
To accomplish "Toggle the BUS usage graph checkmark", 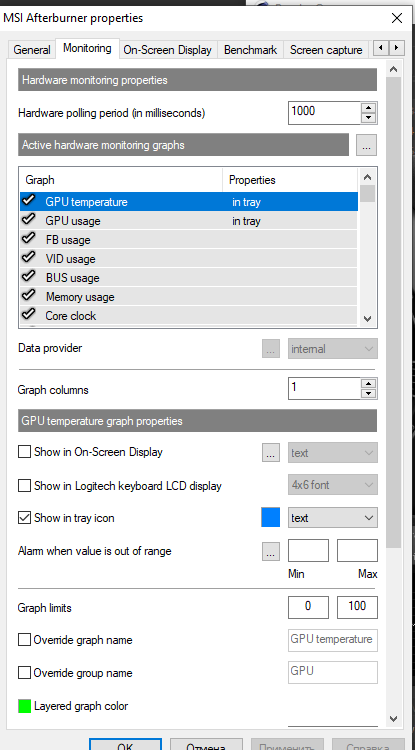I will [29, 277].
